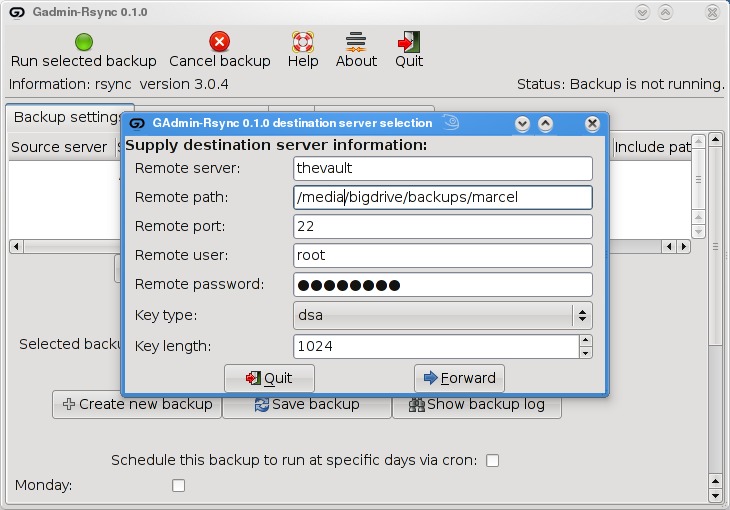Screen dimensions: 730x510
Task: Open the About toolbar icon
Action: point(356,42)
